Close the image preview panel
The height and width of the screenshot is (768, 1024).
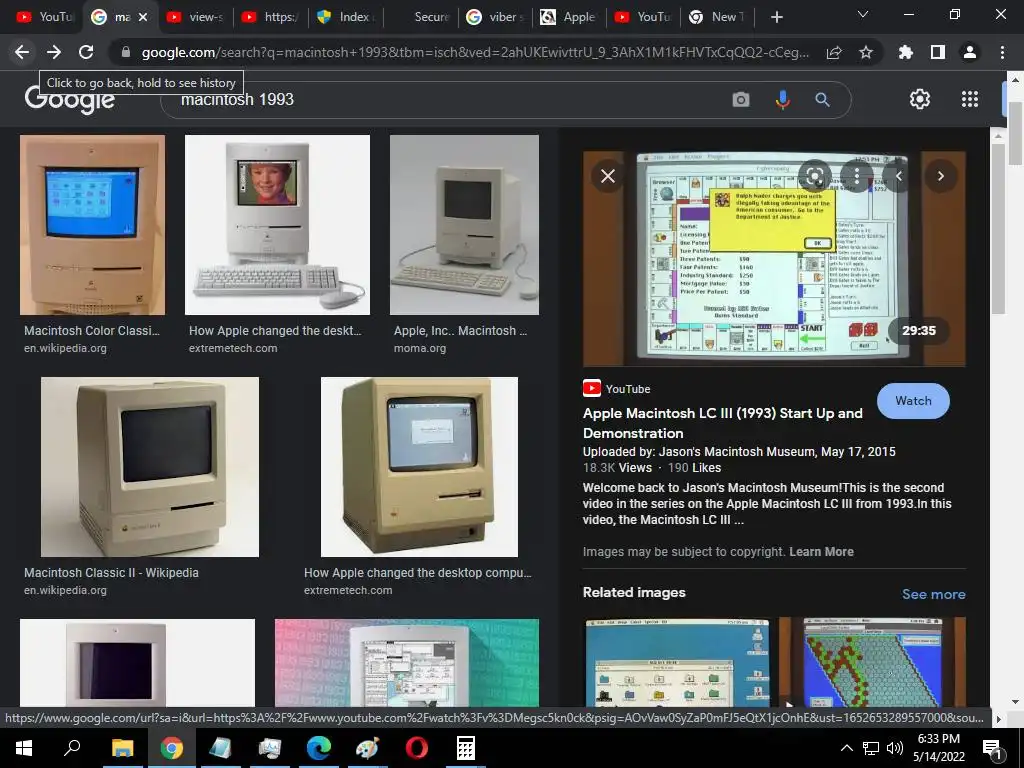point(607,176)
